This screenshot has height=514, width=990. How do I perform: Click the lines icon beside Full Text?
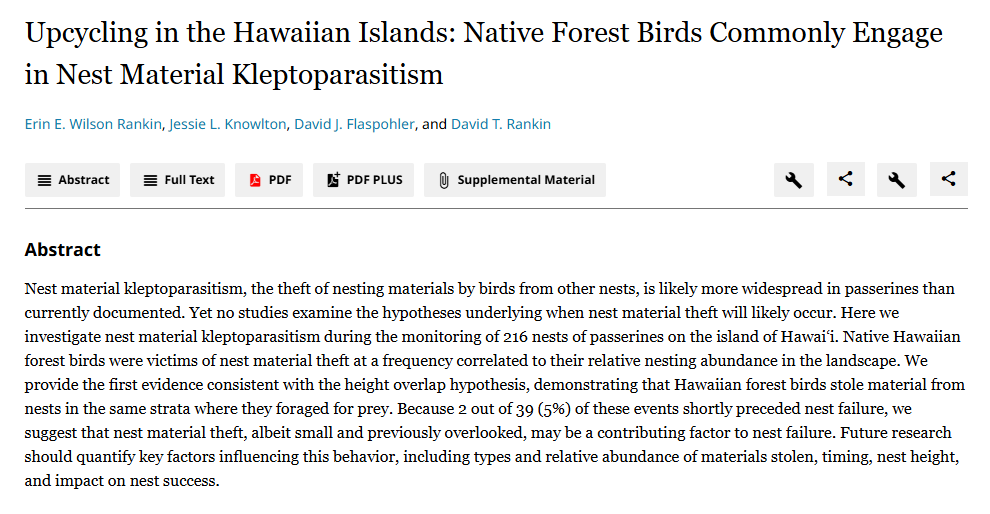(150, 180)
